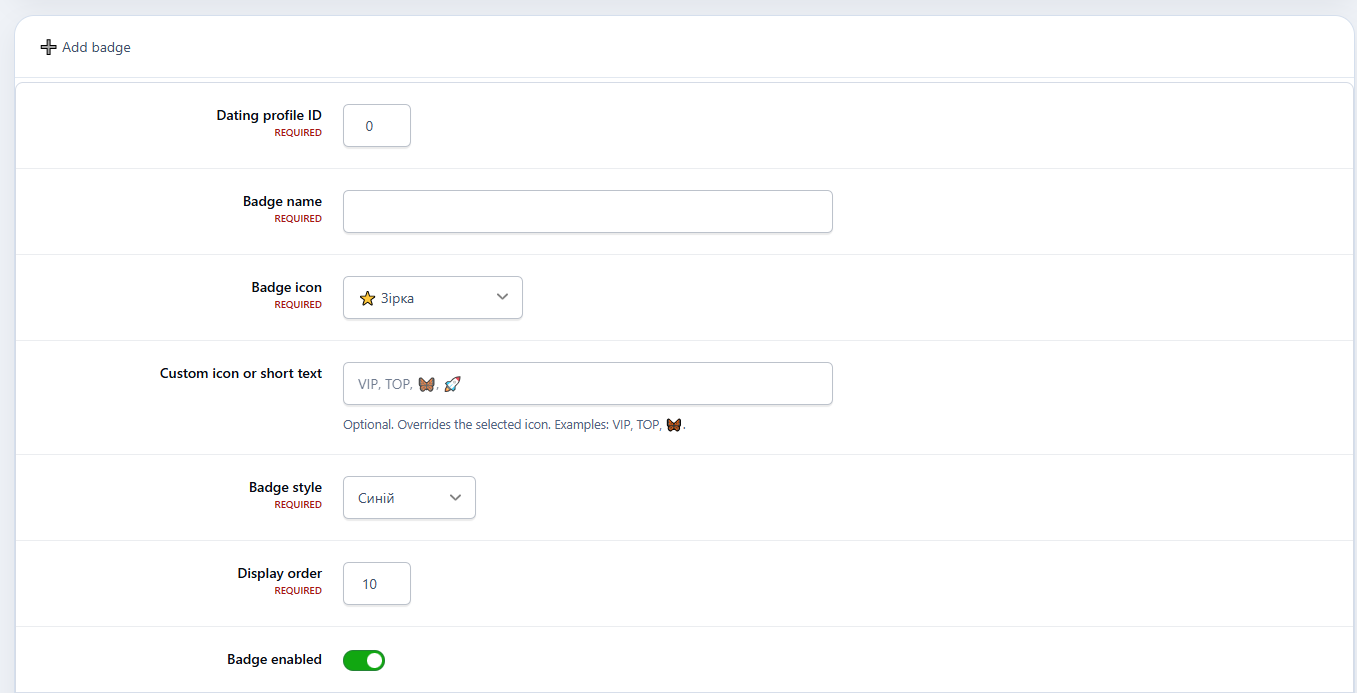
Task: Focus the Display order number field
Action: point(377,584)
